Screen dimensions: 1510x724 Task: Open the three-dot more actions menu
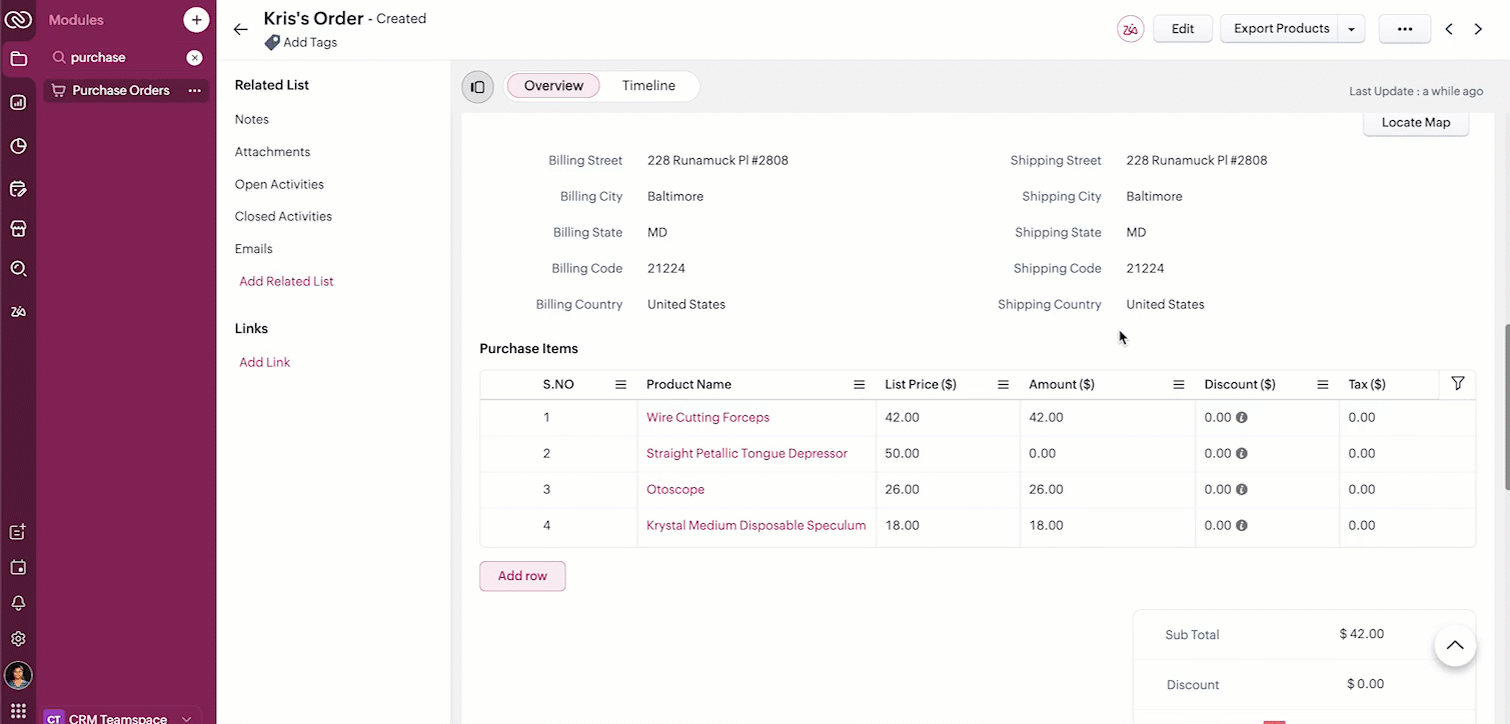(x=1404, y=29)
